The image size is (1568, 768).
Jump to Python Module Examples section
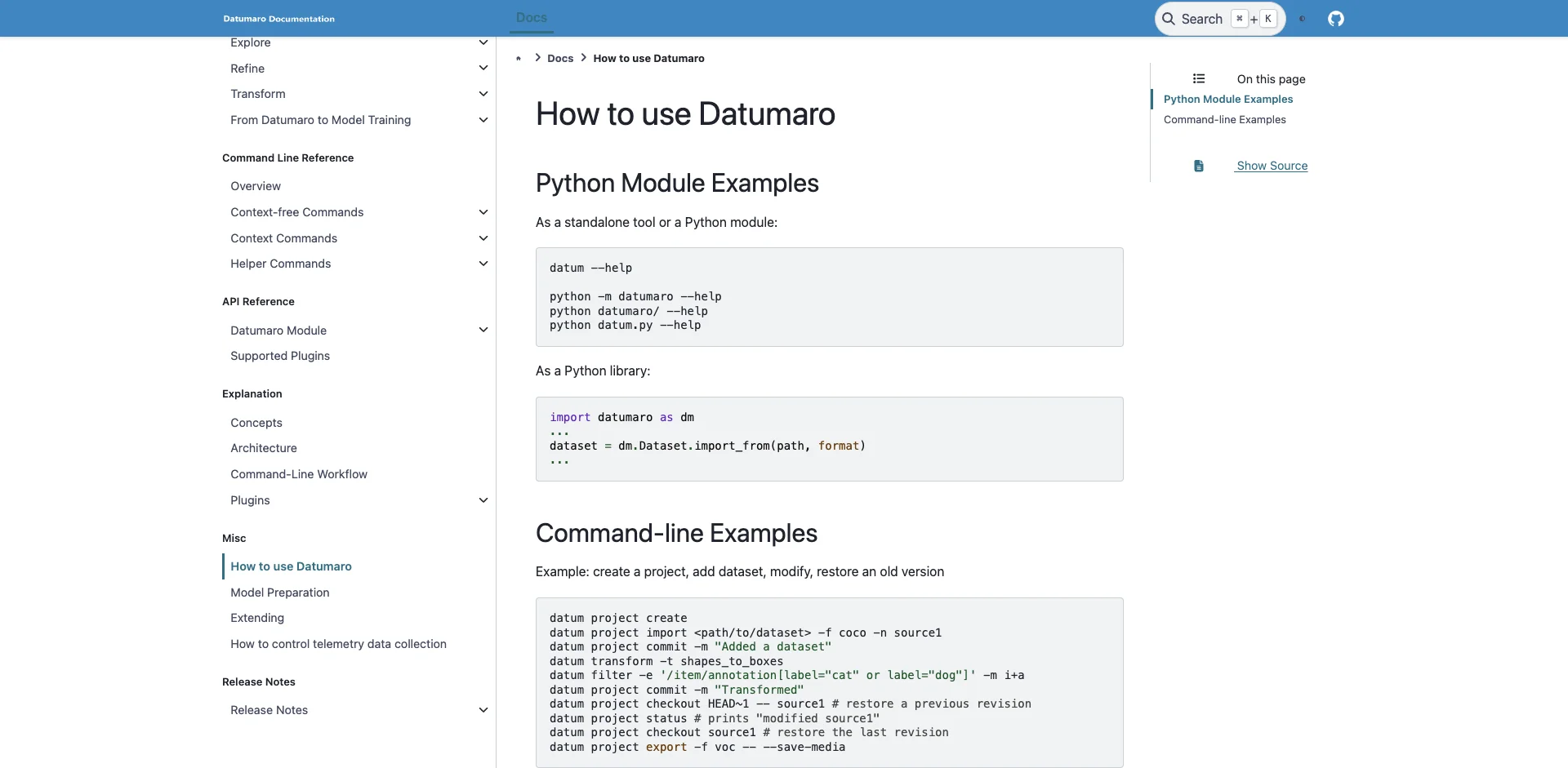1228,99
